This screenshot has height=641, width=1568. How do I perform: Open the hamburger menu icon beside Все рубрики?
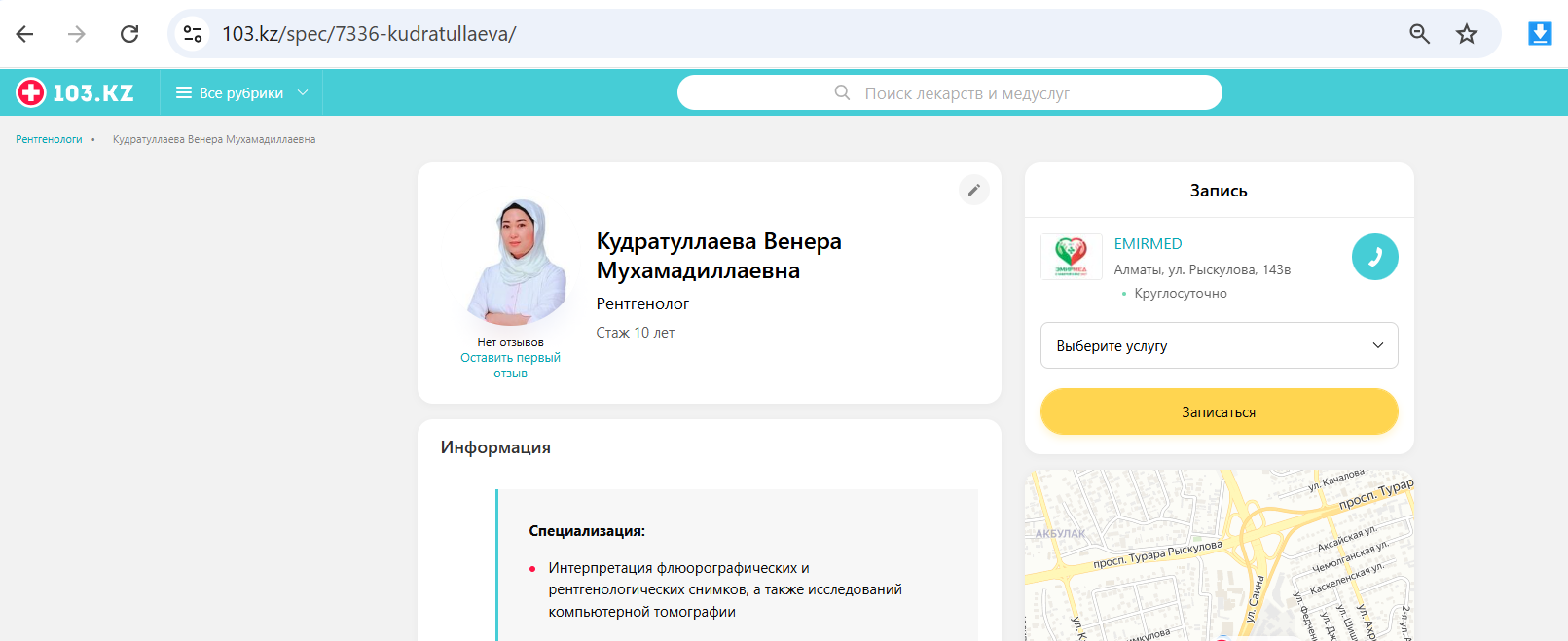pos(183,92)
